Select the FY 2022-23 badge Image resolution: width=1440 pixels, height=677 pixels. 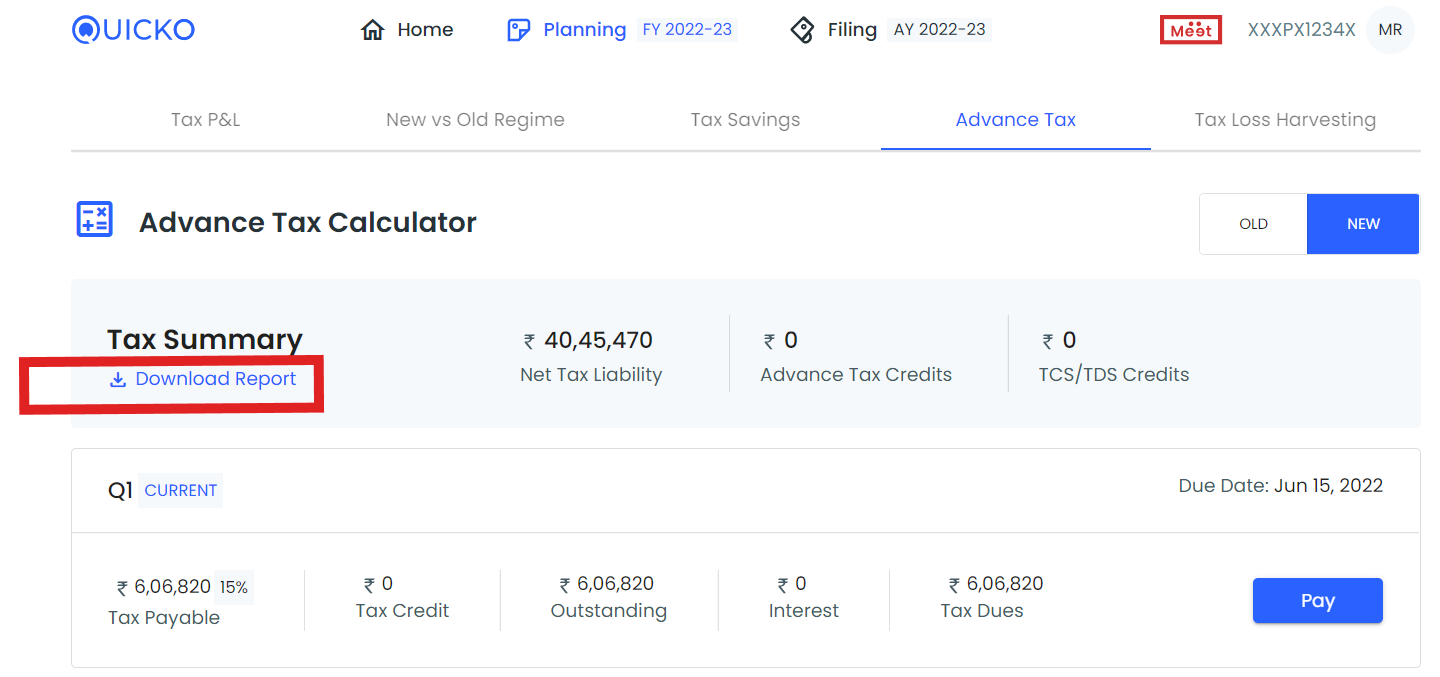click(687, 30)
